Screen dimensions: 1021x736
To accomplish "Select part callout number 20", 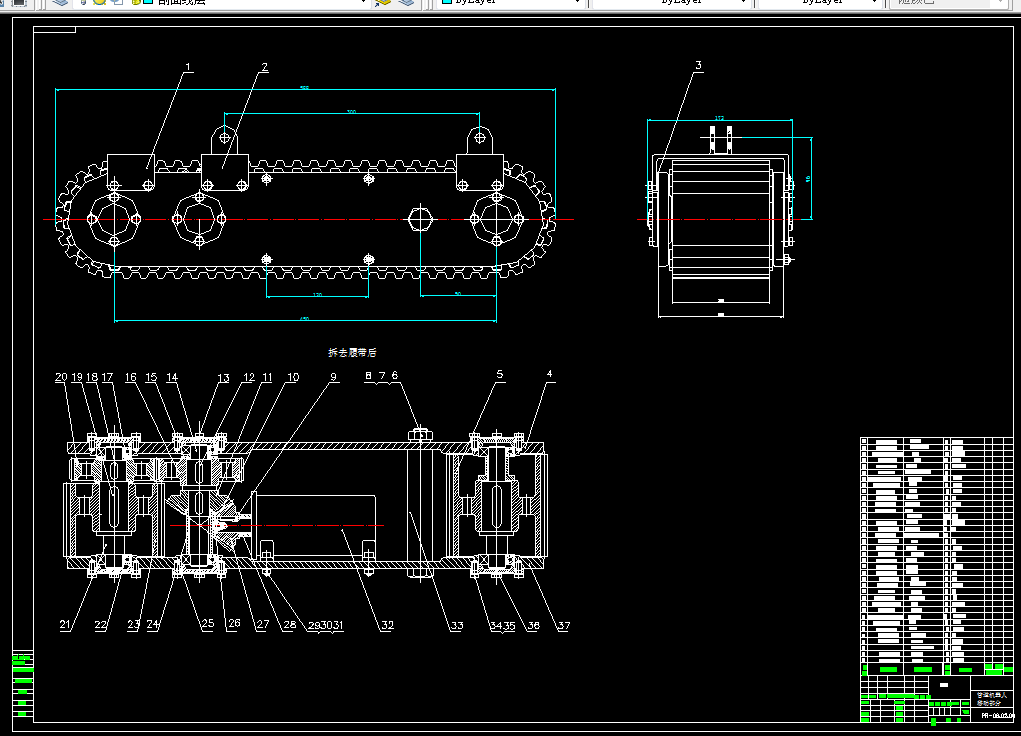I will coord(61,377).
